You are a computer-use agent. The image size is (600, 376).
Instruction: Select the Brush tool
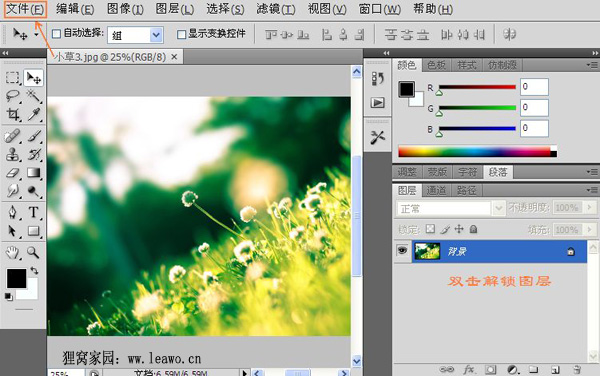34,136
